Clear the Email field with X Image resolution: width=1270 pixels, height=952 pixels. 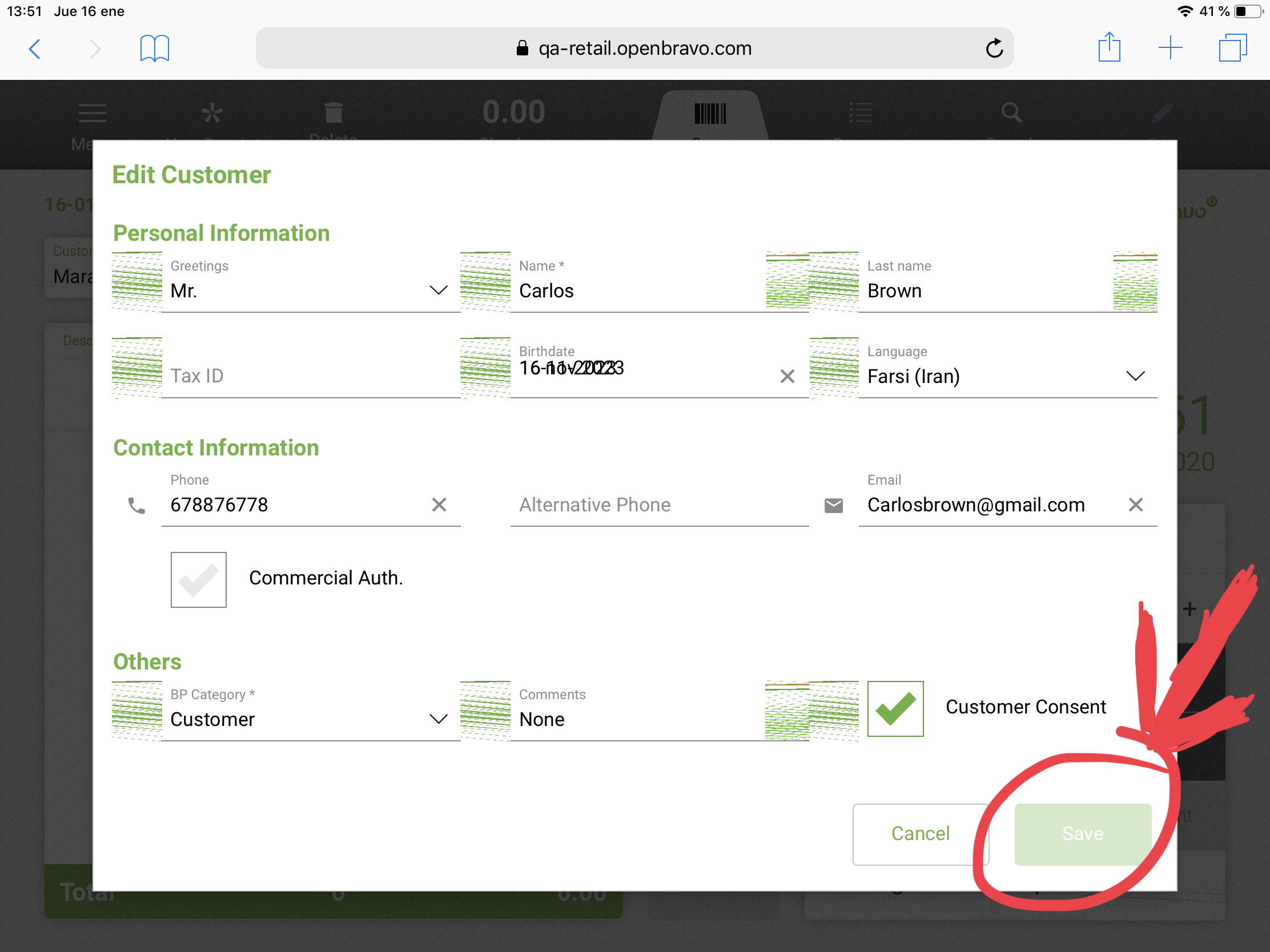pos(1135,505)
